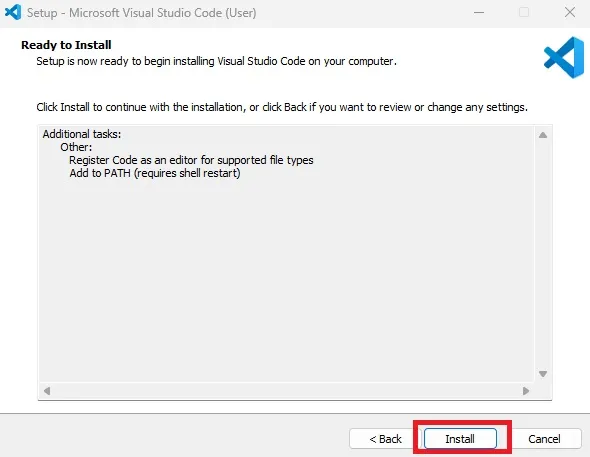Viewport: 590px width, 457px height.
Task: Close the Setup window with X
Action: pyautogui.click(x=570, y=12)
